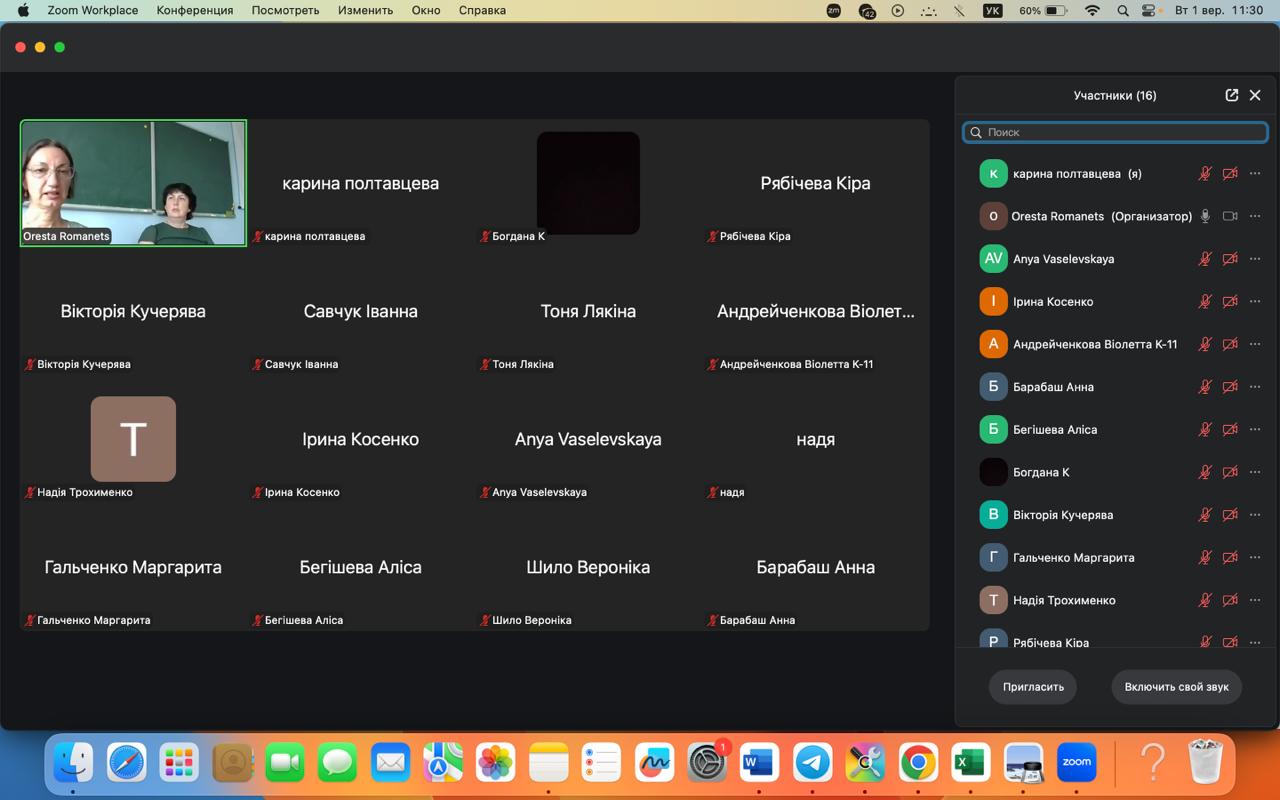The width and height of the screenshot is (1280, 800).
Task: Toggle muted mic icon for карина полтавцева
Action: [x=1205, y=173]
